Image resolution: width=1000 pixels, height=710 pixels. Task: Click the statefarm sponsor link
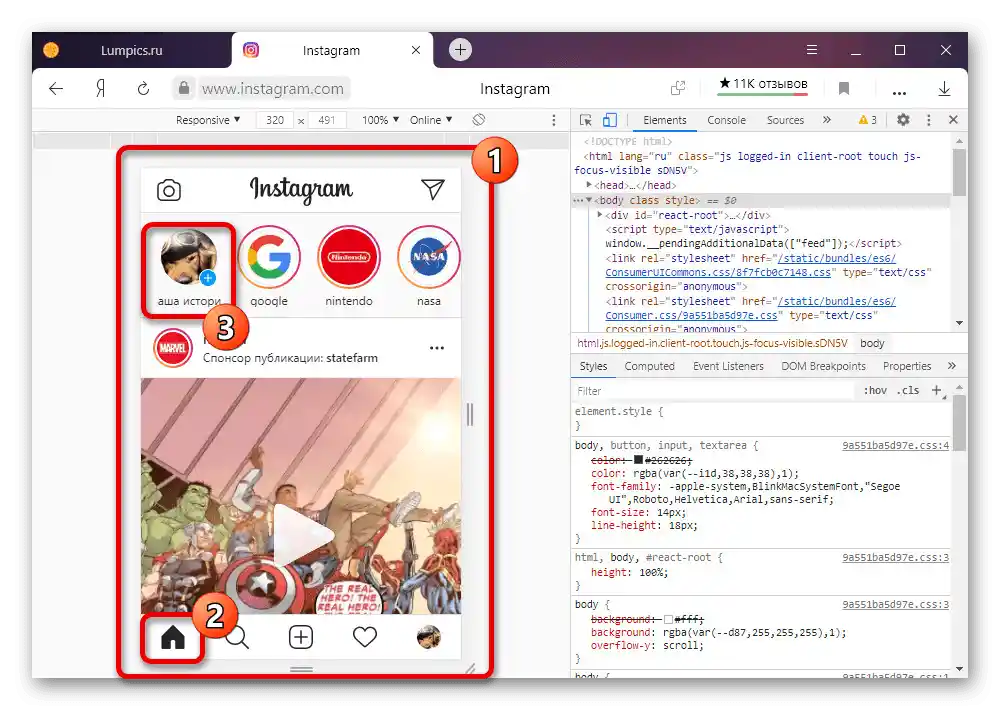click(x=351, y=358)
